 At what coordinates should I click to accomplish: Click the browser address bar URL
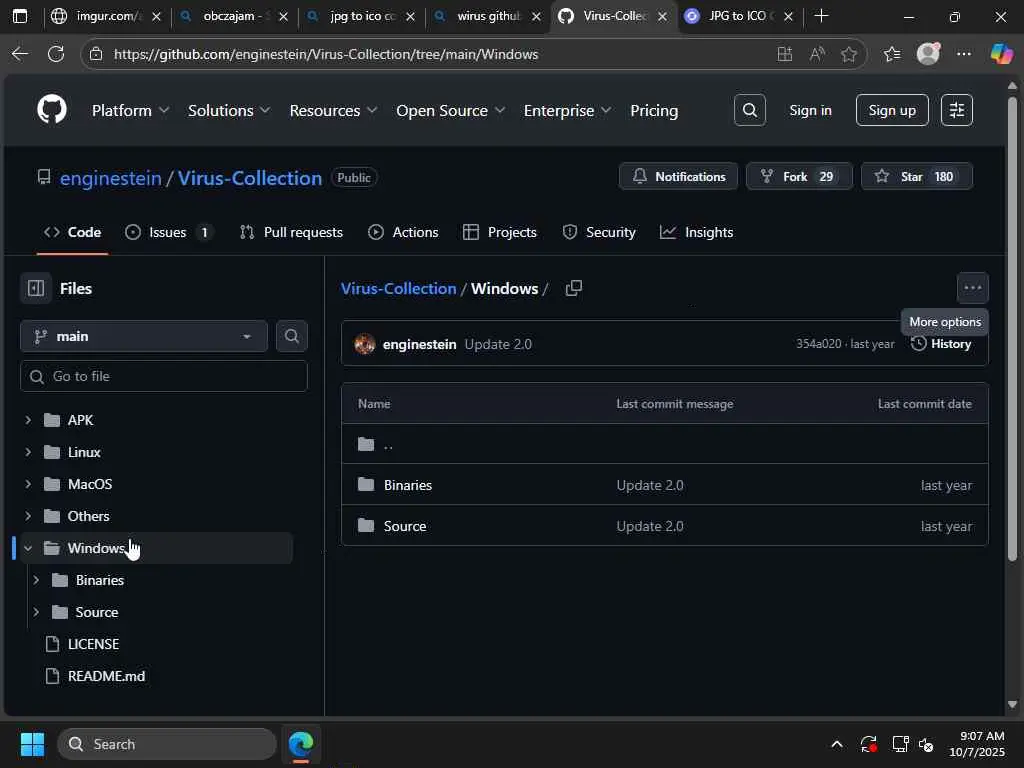click(x=326, y=54)
